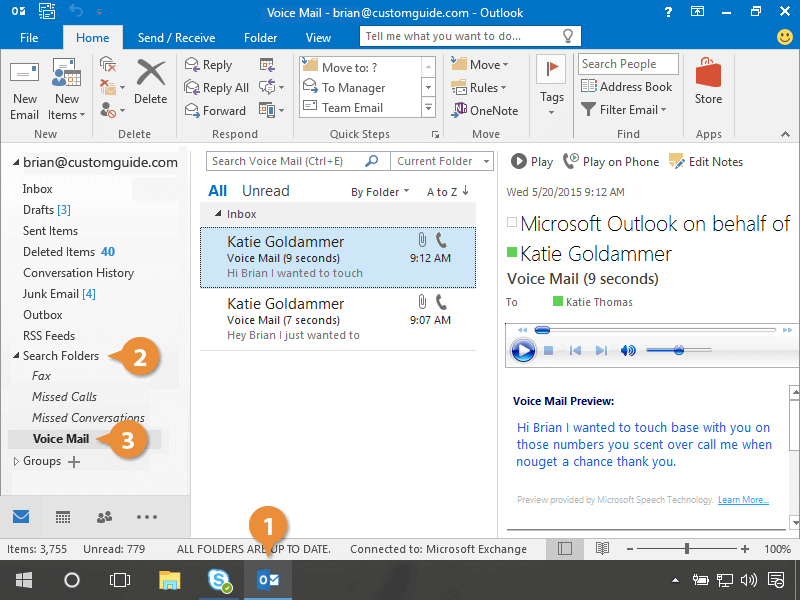Viewport: 800px width, 600px height.
Task: Open the Current Folder dropdown
Action: [442, 161]
